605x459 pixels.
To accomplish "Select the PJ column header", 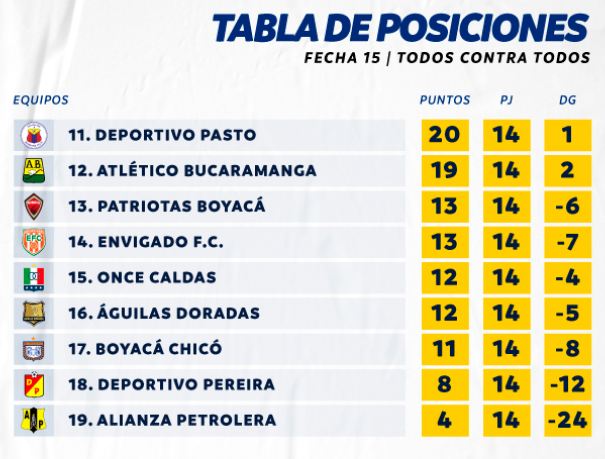I will tap(506, 100).
